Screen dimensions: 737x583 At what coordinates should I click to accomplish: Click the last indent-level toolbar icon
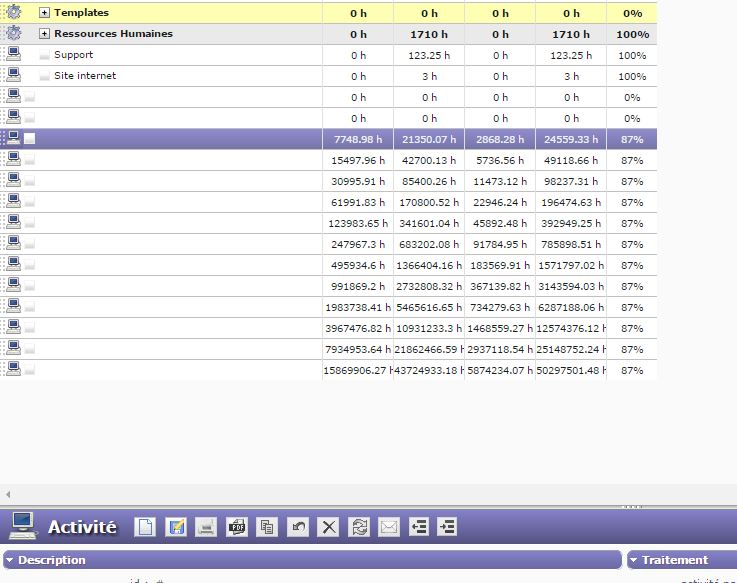447,527
